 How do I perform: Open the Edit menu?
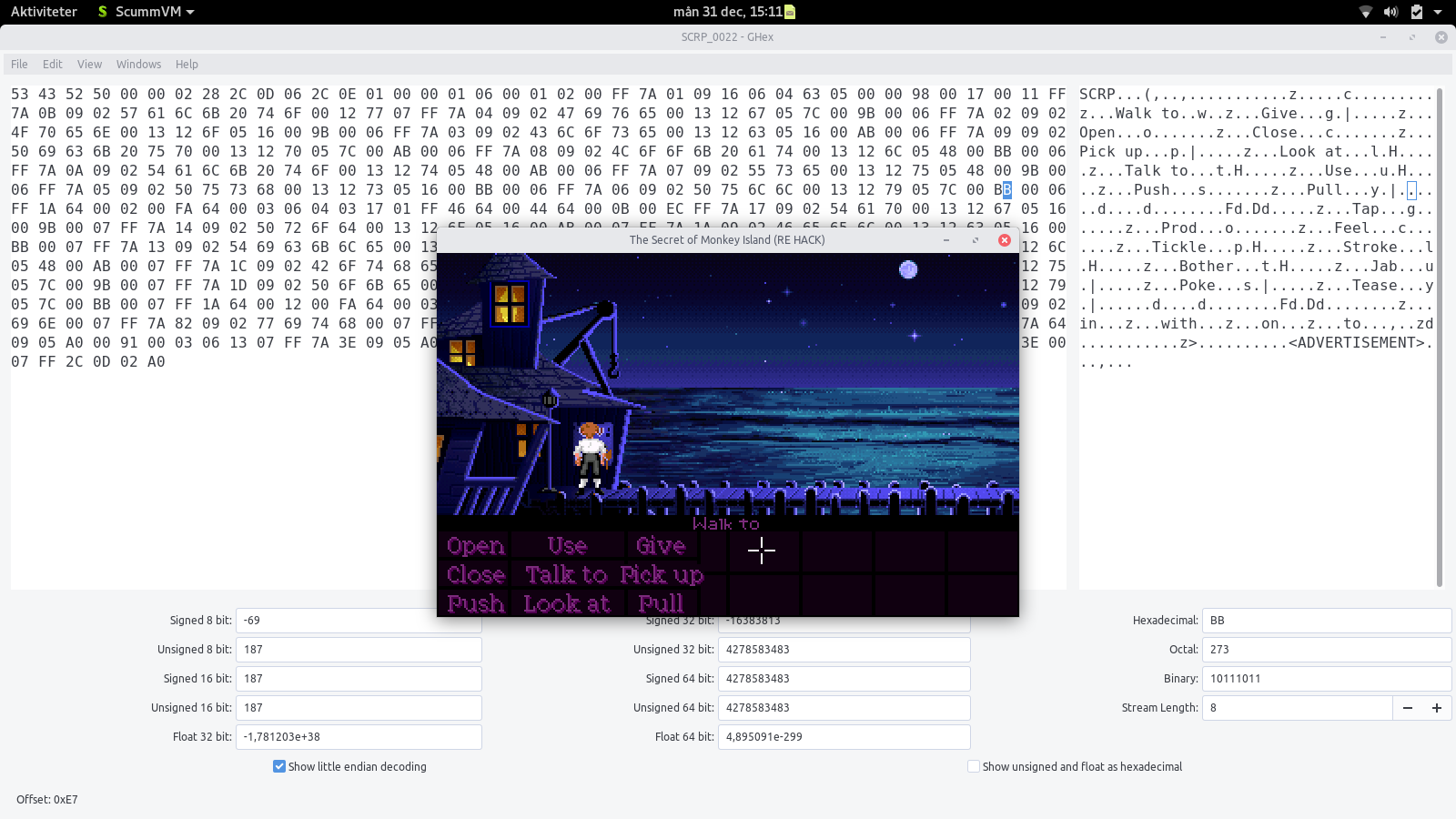tap(53, 65)
